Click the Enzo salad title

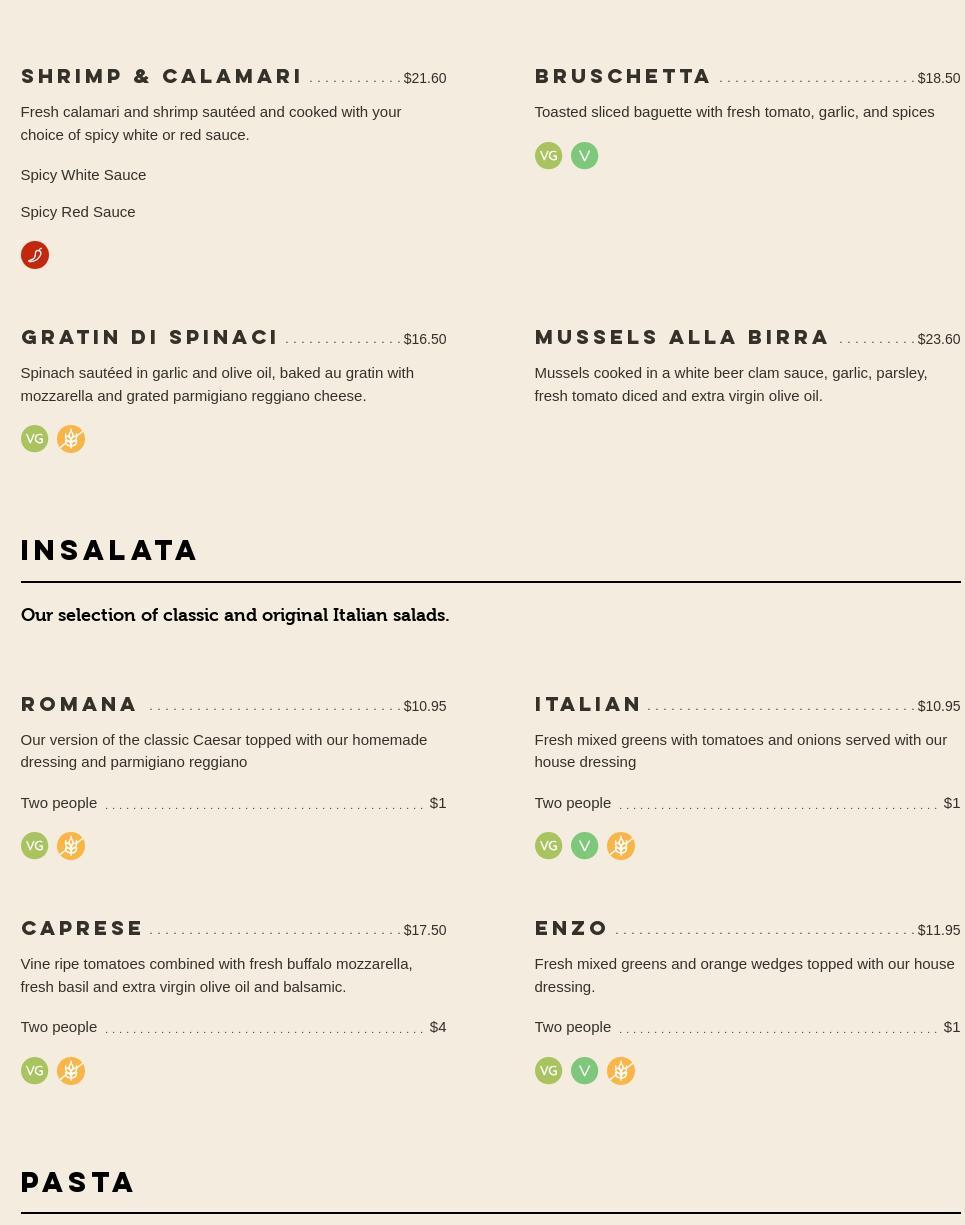point(571,929)
